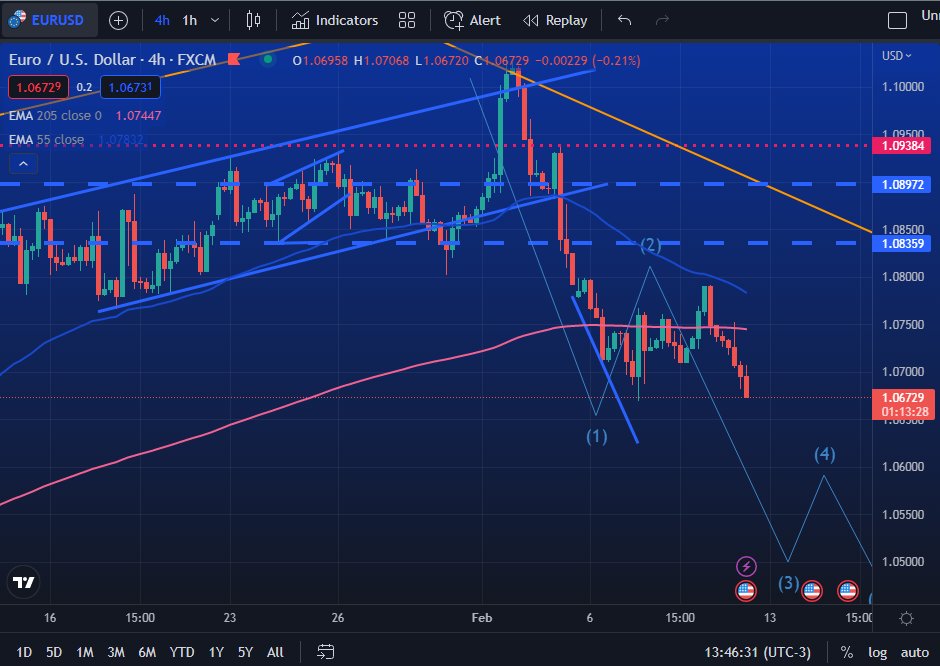The width and height of the screenshot is (940, 666).
Task: Click the compare plus icon beside EURUSD
Action: (x=119, y=20)
